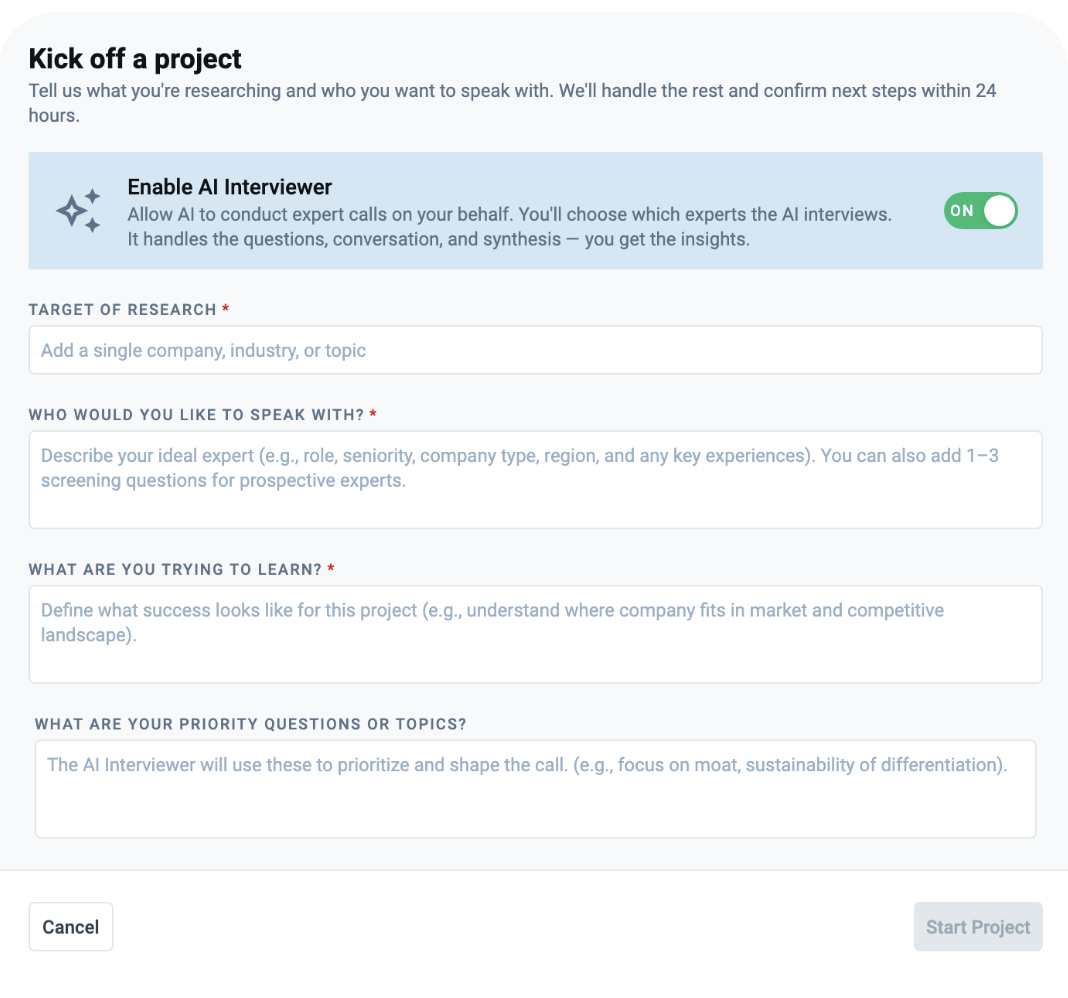Click the red asterisk beside Target of Research
This screenshot has width=1068, height=998.
pyautogui.click(x=226, y=309)
